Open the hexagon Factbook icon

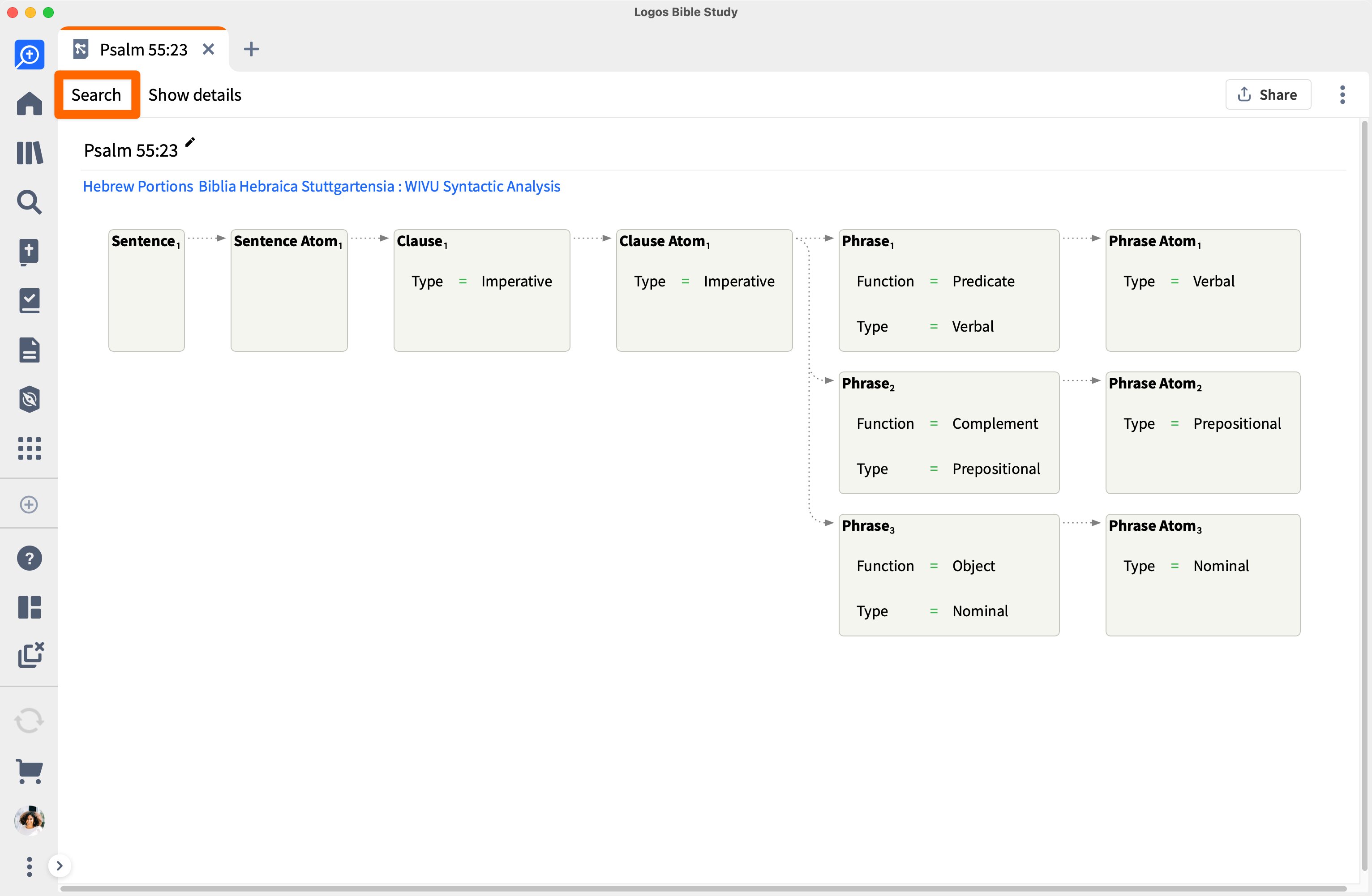[30, 399]
